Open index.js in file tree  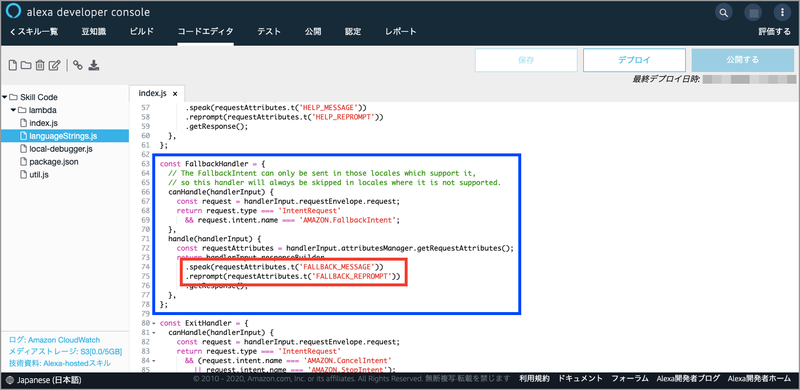[43, 123]
